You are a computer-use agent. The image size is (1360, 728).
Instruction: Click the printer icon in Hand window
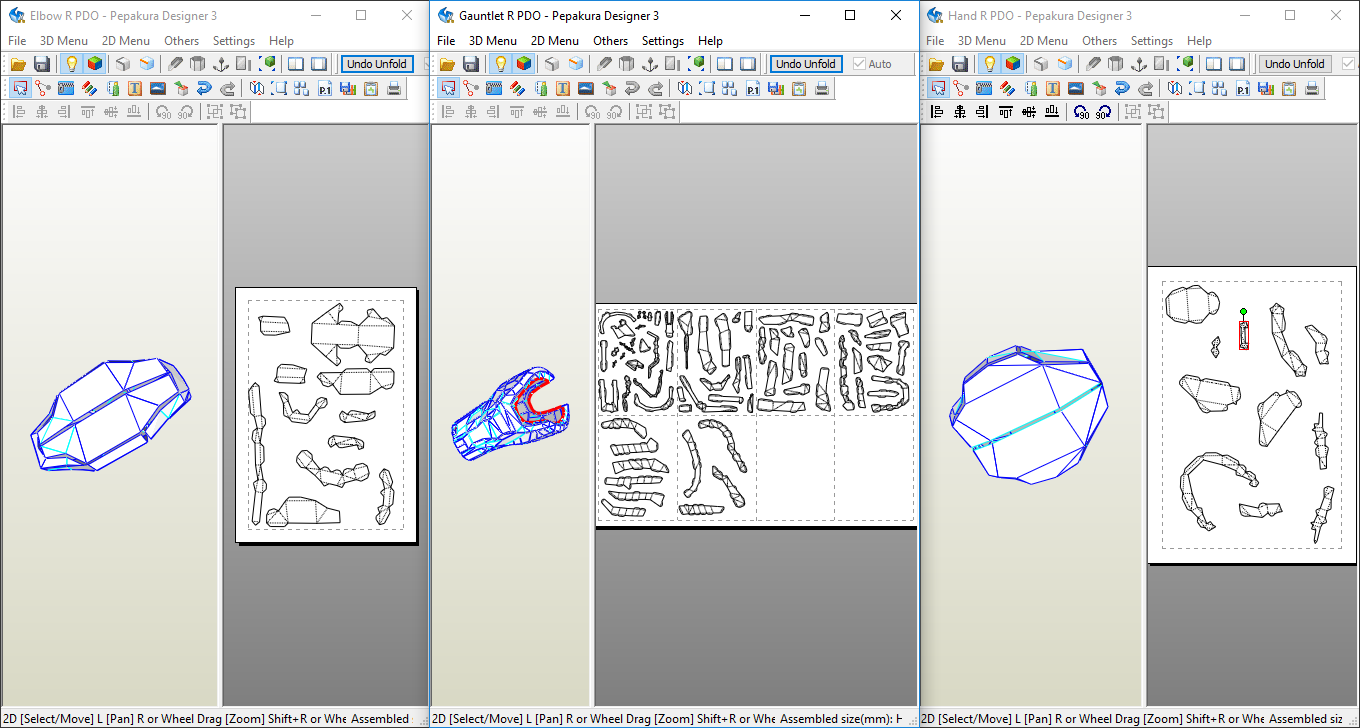coord(1312,88)
